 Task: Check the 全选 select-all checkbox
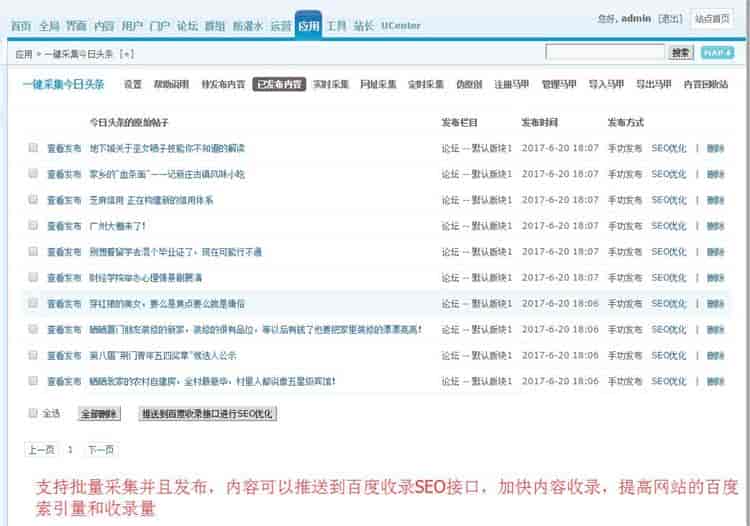click(33, 412)
